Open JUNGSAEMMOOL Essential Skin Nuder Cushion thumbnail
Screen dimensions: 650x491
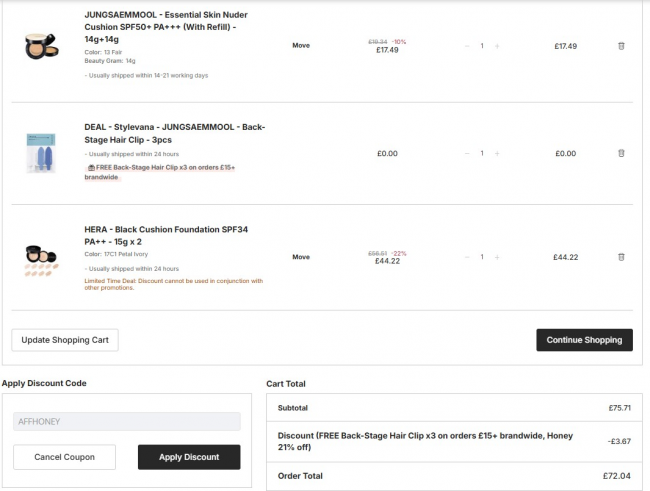pos(42,46)
